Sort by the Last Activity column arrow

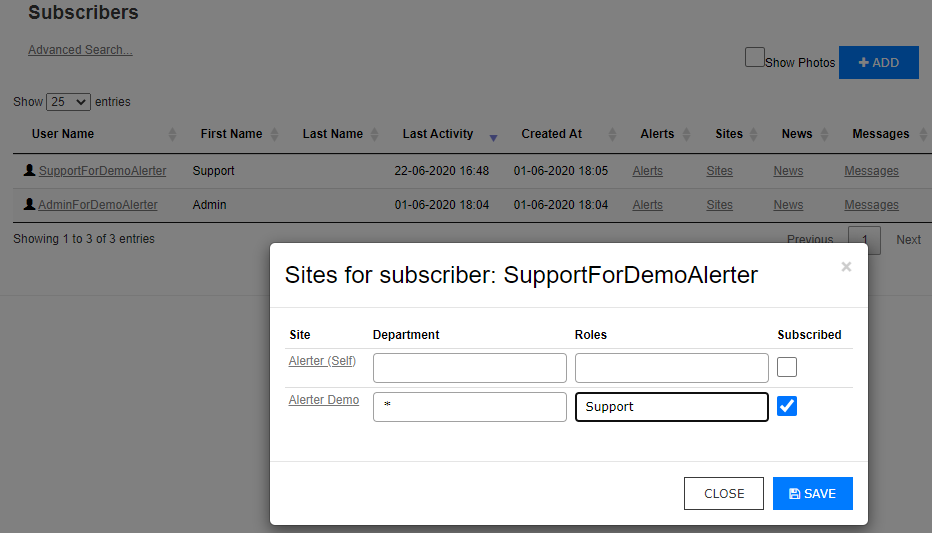pos(493,136)
